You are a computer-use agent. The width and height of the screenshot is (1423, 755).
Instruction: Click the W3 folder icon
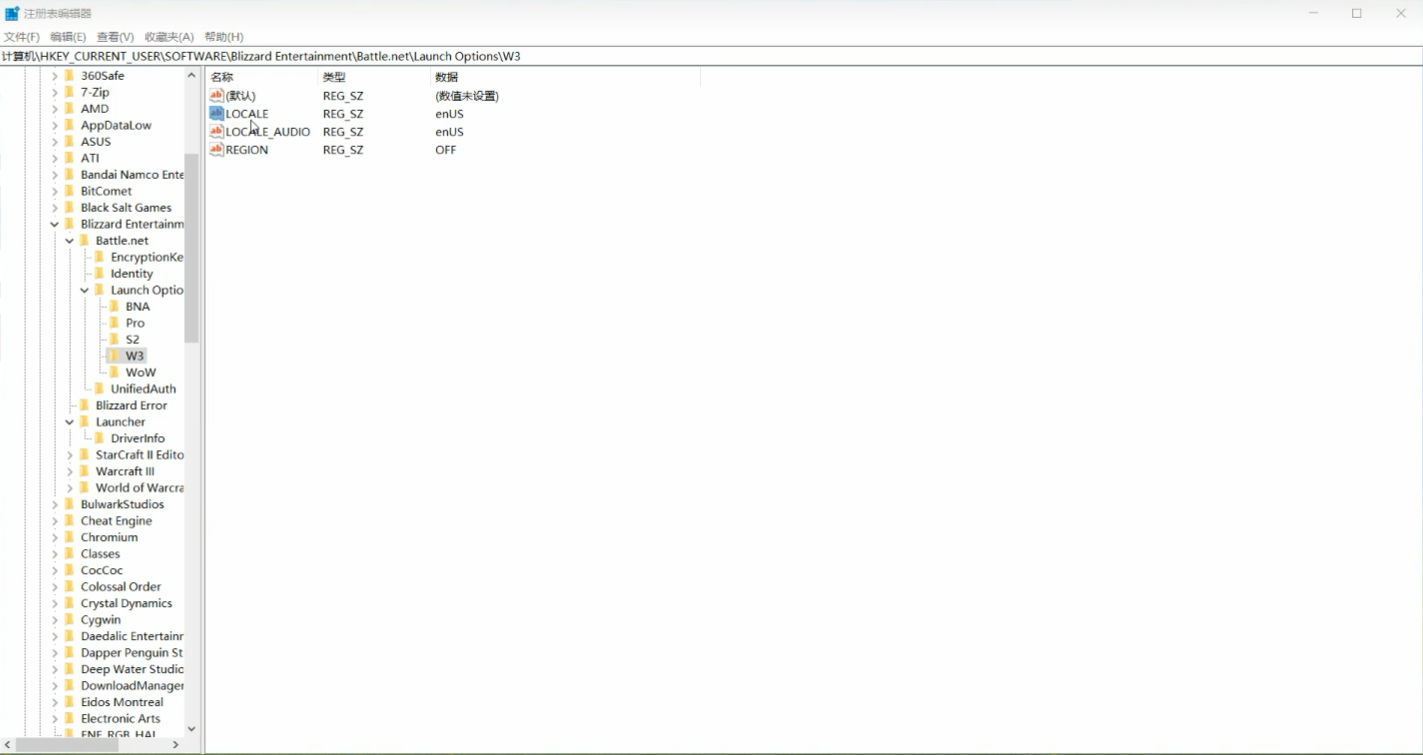click(x=114, y=356)
